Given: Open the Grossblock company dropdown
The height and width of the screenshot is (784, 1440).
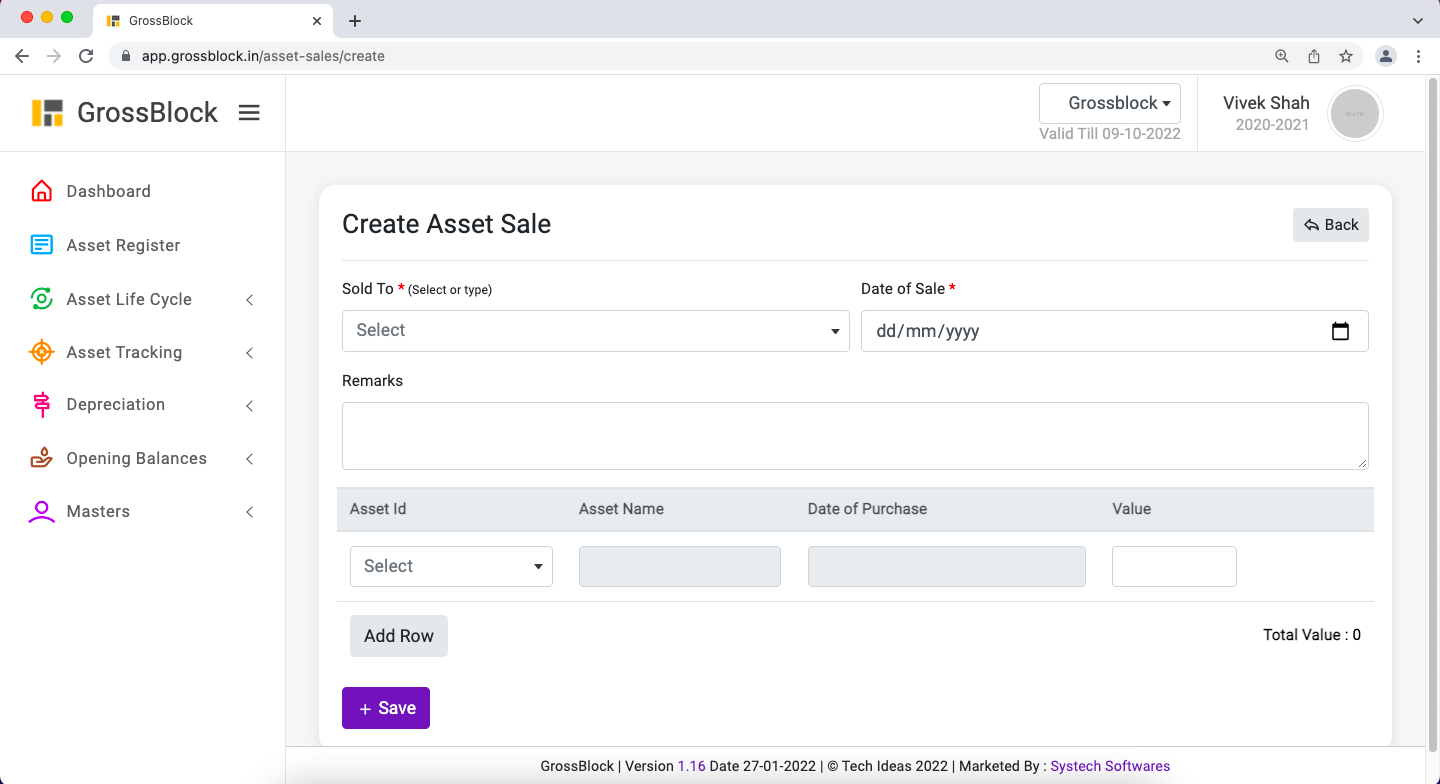Looking at the screenshot, I should click(x=1110, y=103).
